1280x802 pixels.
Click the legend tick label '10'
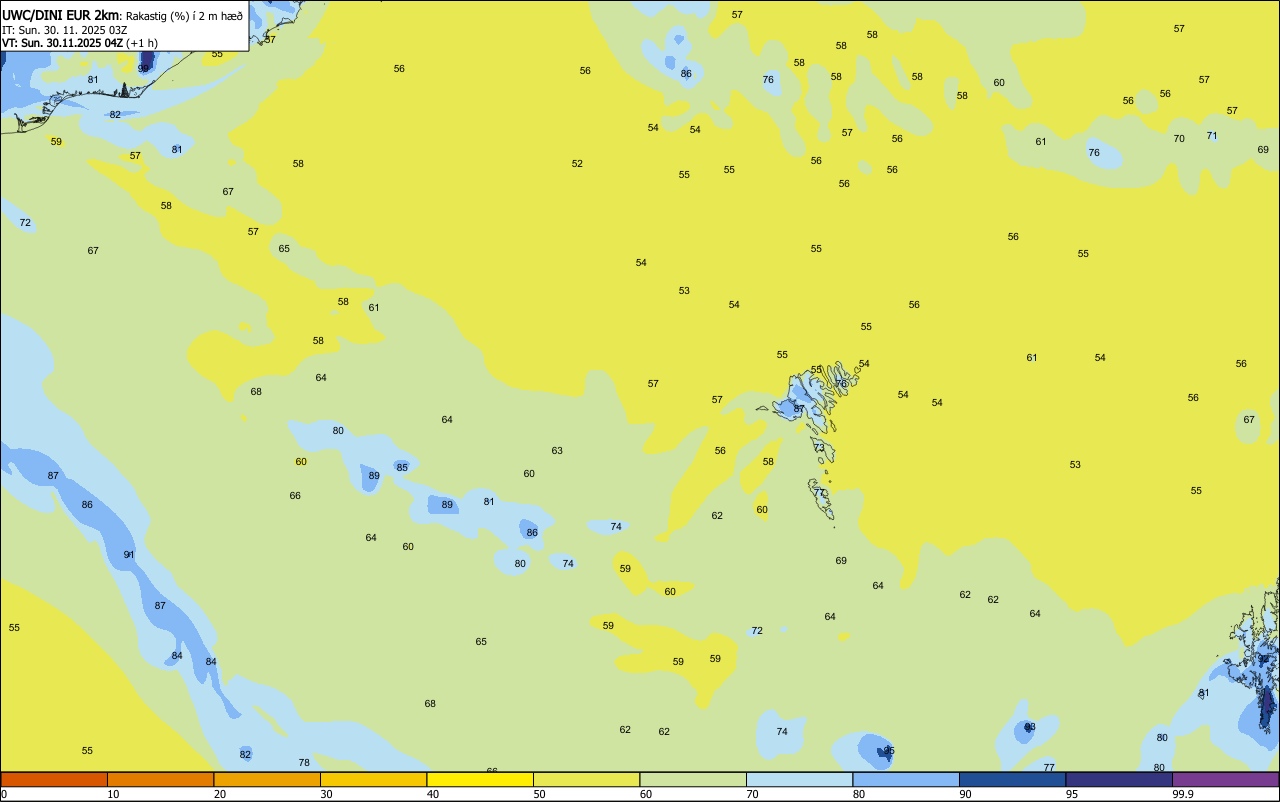[113, 794]
